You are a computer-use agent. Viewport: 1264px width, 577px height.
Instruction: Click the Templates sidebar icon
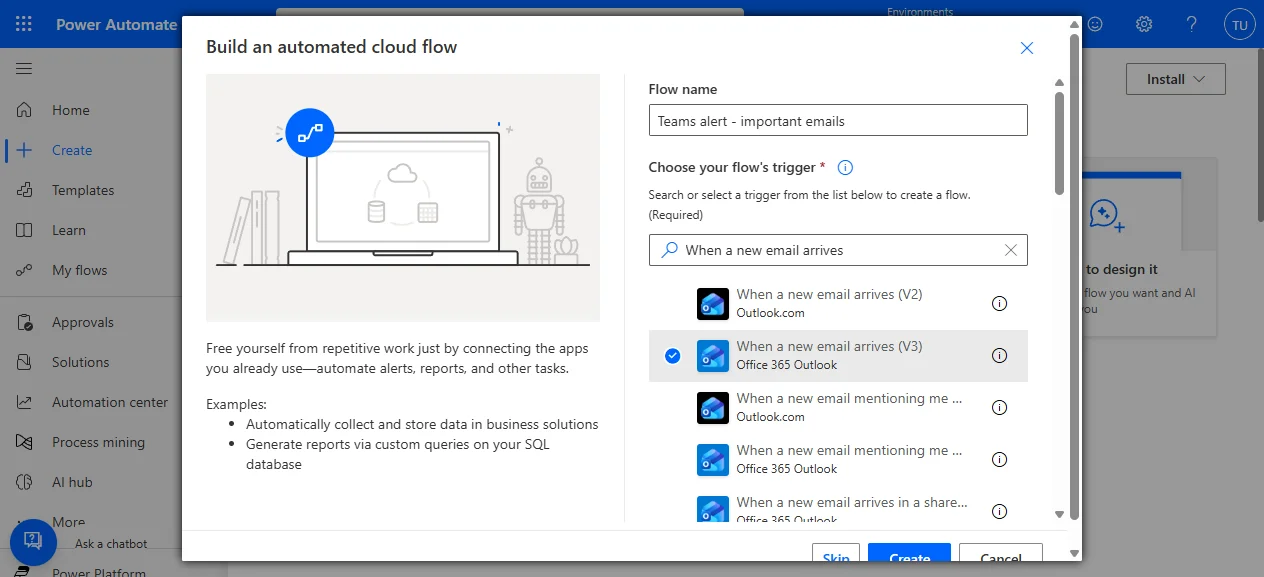coord(25,190)
